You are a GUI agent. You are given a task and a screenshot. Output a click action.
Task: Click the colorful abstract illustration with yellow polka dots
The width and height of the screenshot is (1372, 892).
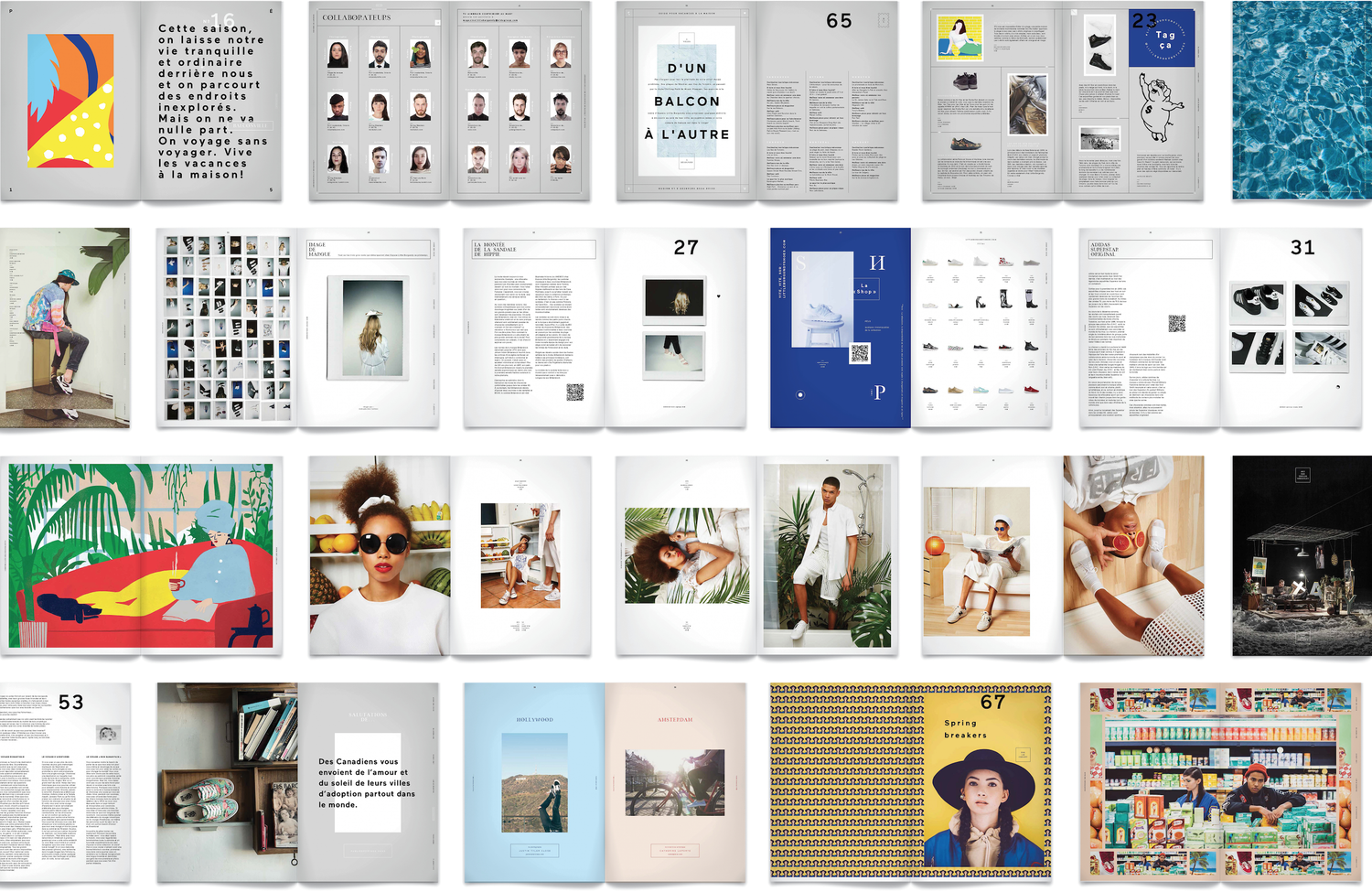coord(70,102)
